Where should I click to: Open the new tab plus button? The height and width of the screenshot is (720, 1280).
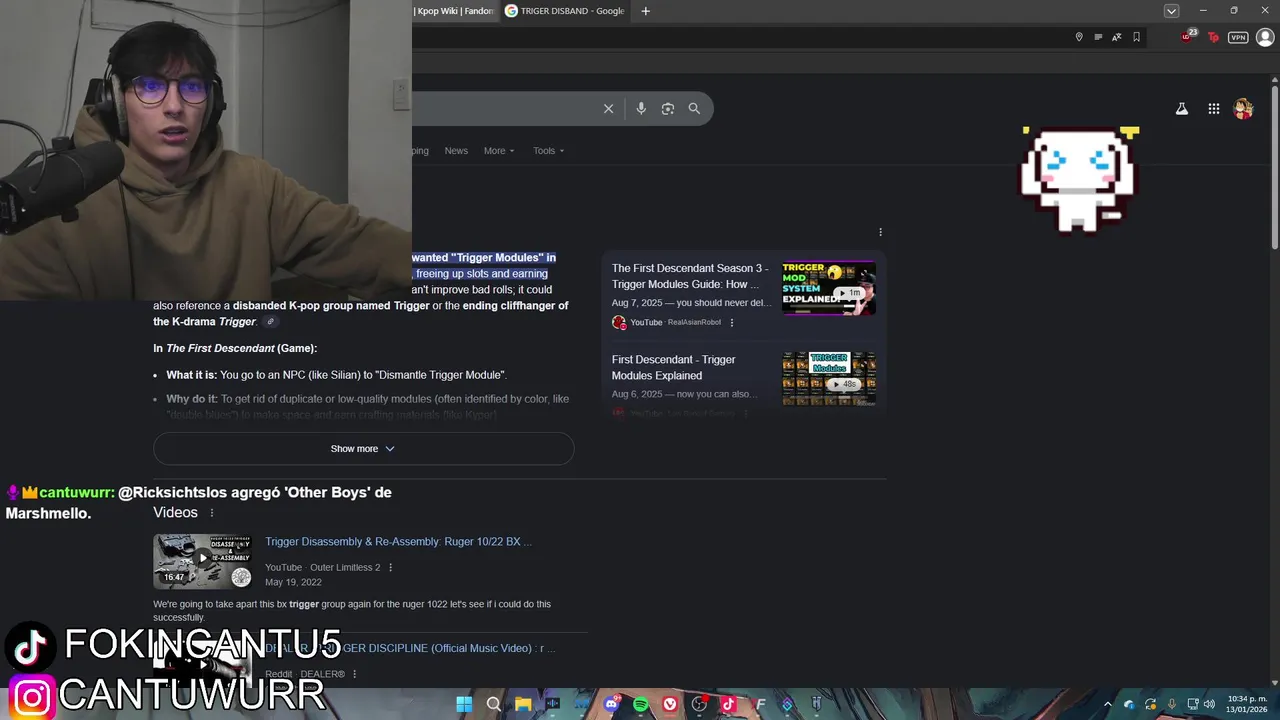pos(645,11)
